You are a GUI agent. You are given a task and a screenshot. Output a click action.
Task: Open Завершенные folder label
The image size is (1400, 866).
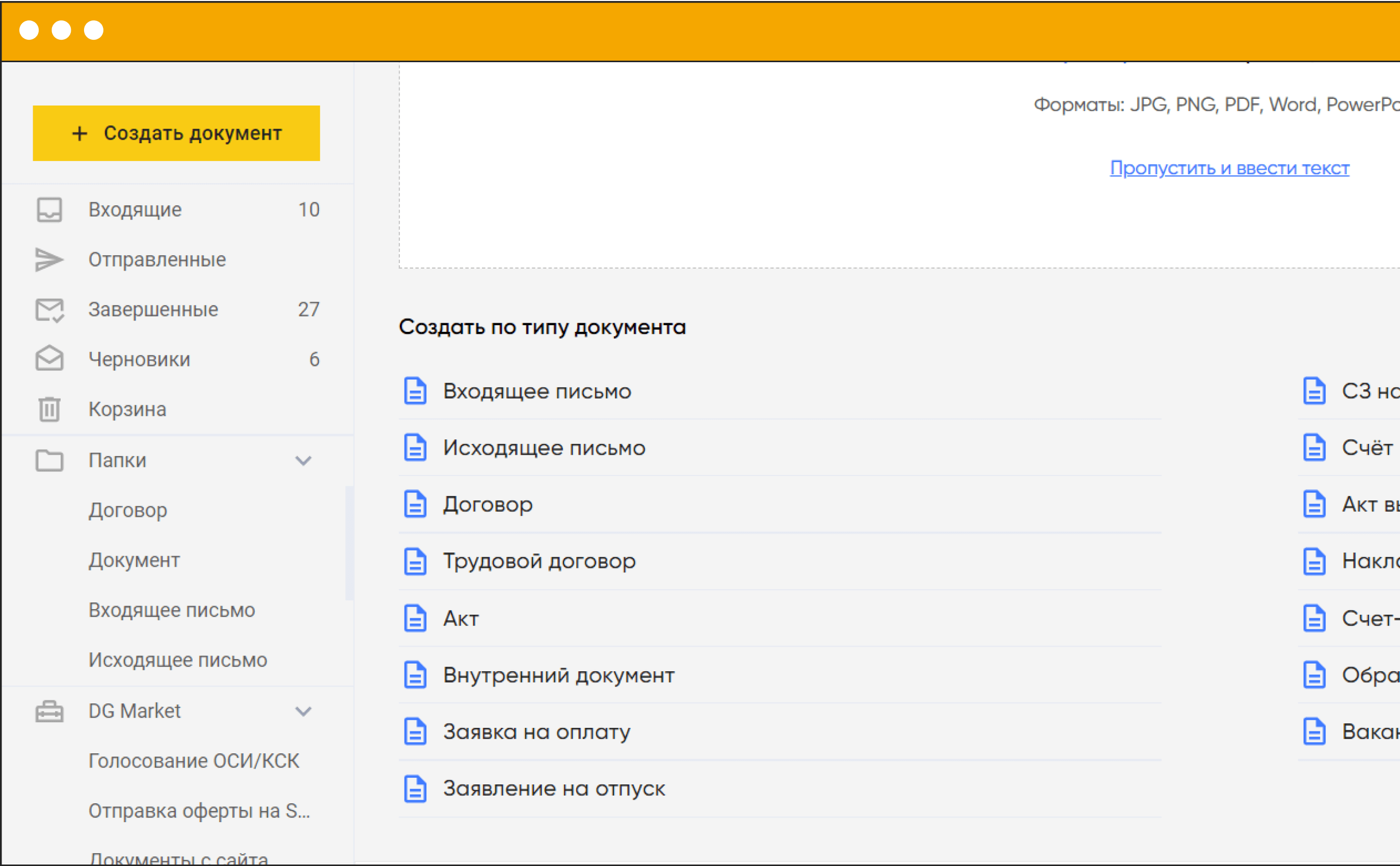(x=153, y=309)
